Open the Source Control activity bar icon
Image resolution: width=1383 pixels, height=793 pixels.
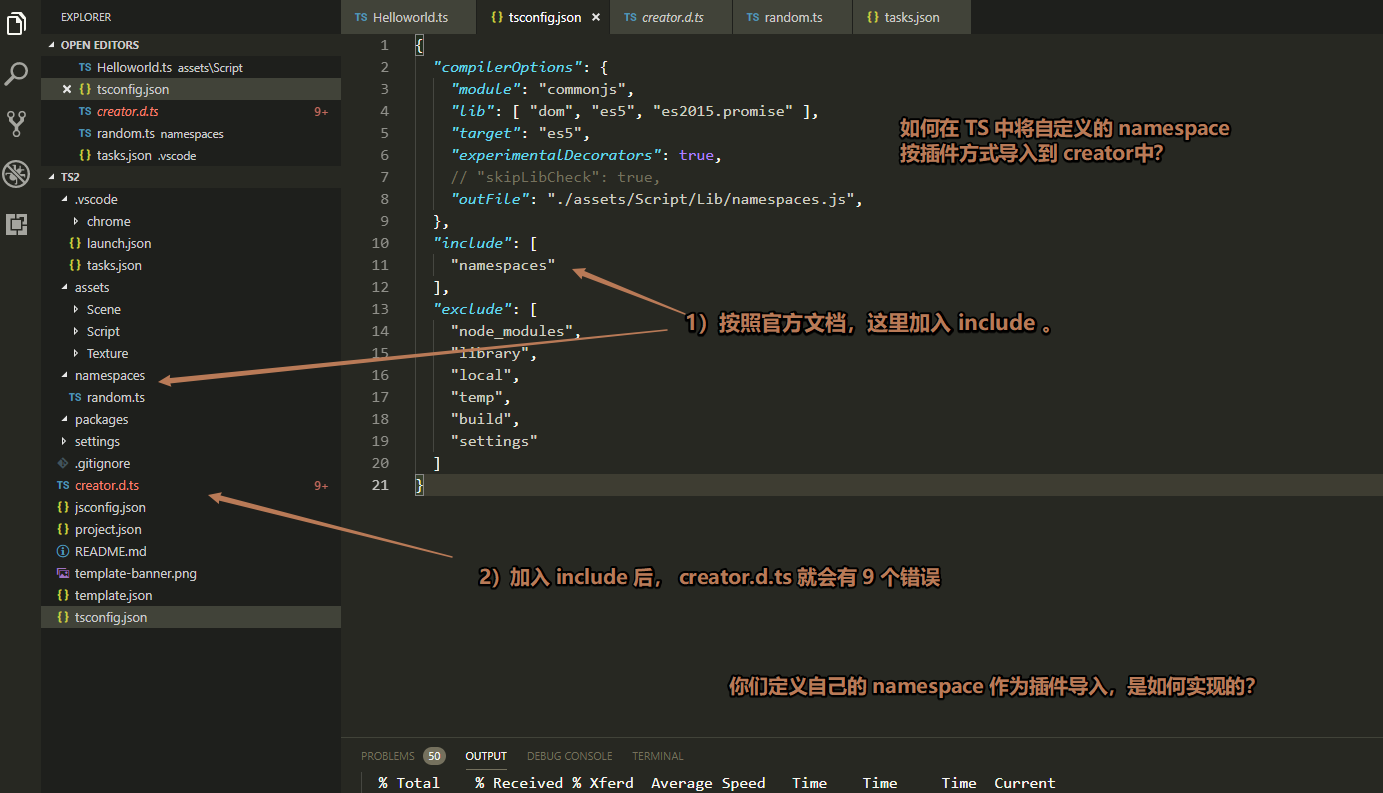16,124
